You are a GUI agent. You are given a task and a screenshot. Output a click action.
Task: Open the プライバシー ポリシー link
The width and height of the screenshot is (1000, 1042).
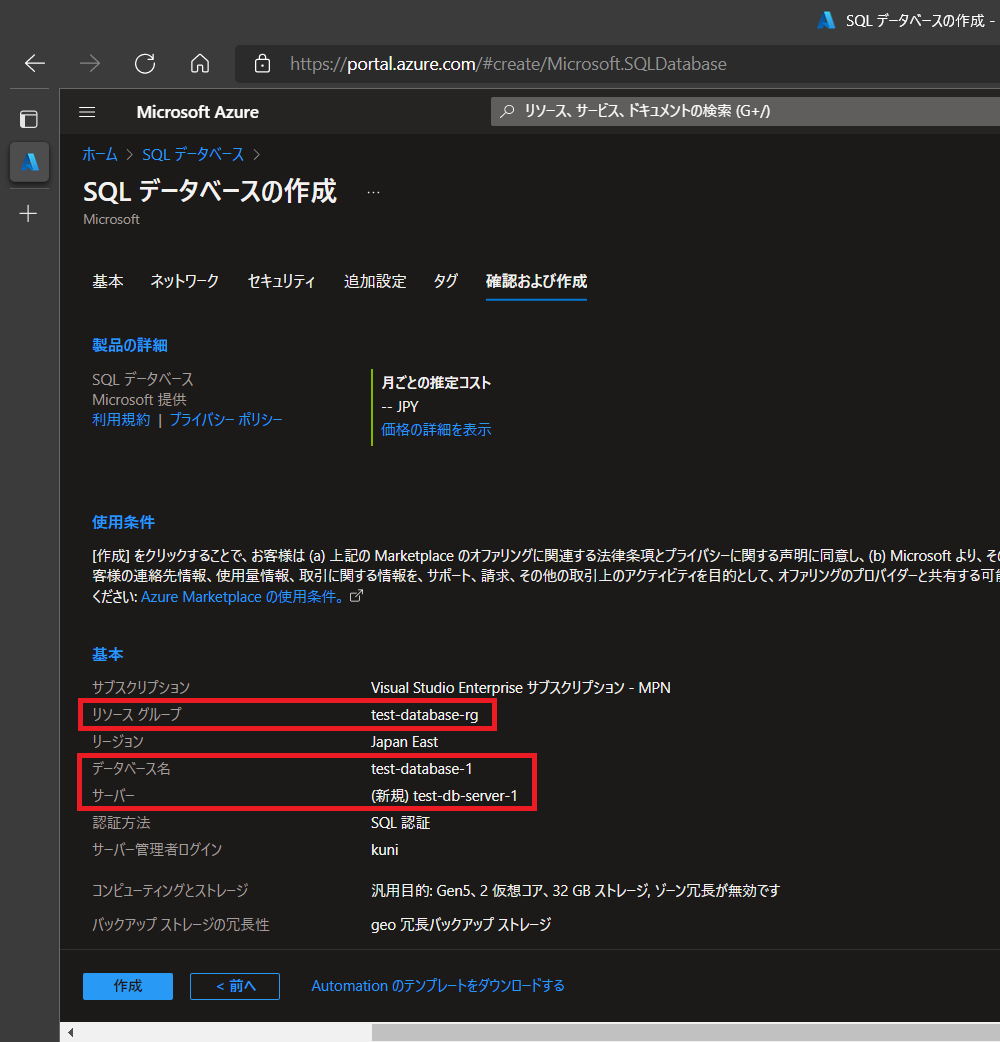[x=226, y=419]
